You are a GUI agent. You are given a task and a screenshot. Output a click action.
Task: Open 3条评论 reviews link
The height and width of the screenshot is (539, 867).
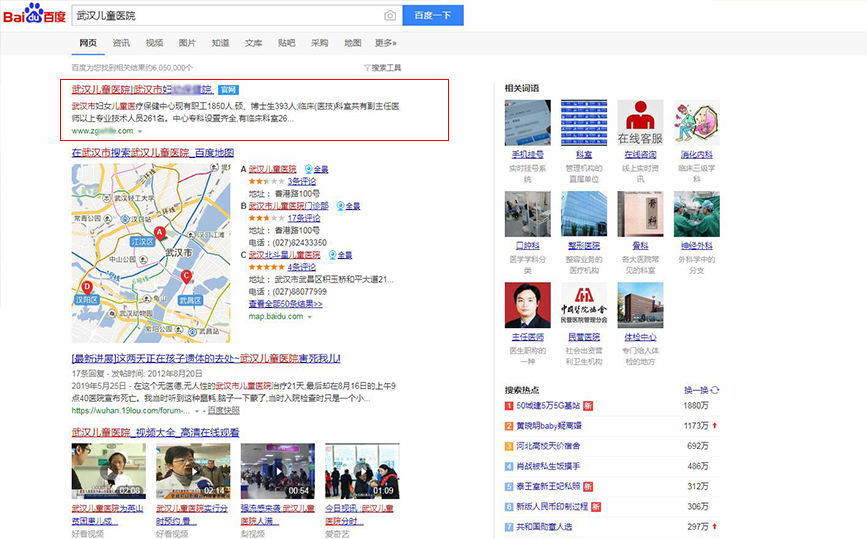[x=301, y=181]
